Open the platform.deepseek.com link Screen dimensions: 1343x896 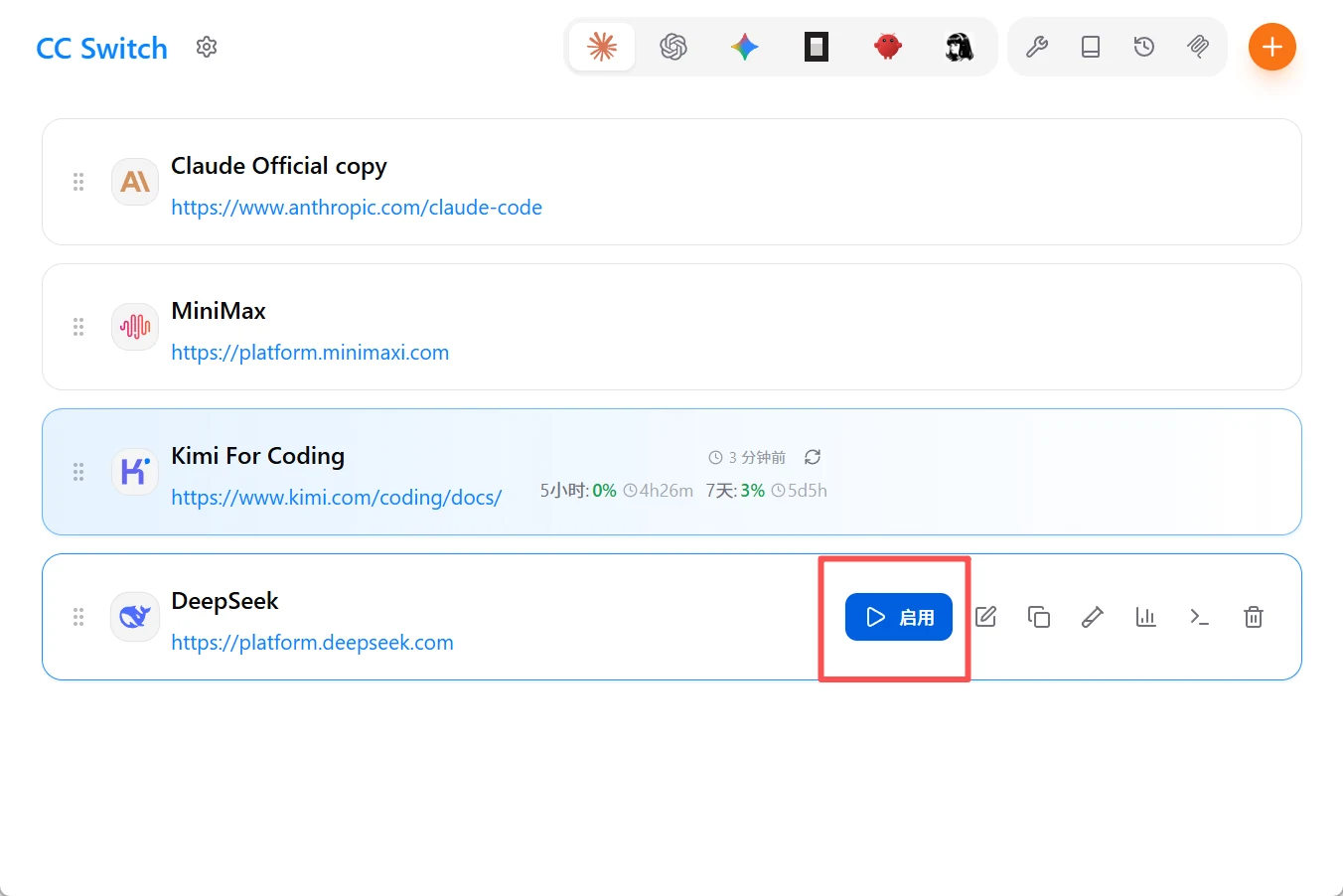click(312, 643)
